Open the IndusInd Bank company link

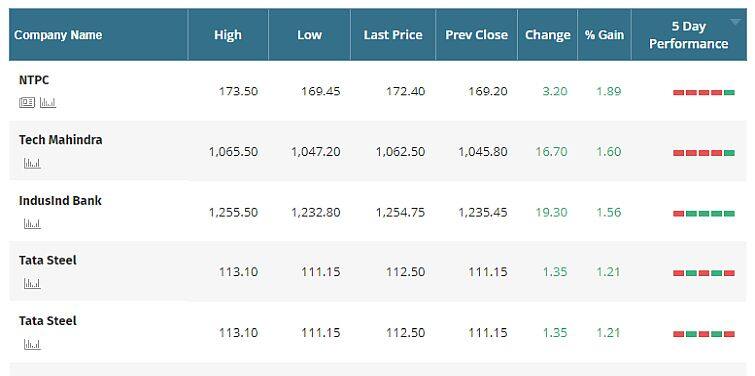click(x=60, y=201)
